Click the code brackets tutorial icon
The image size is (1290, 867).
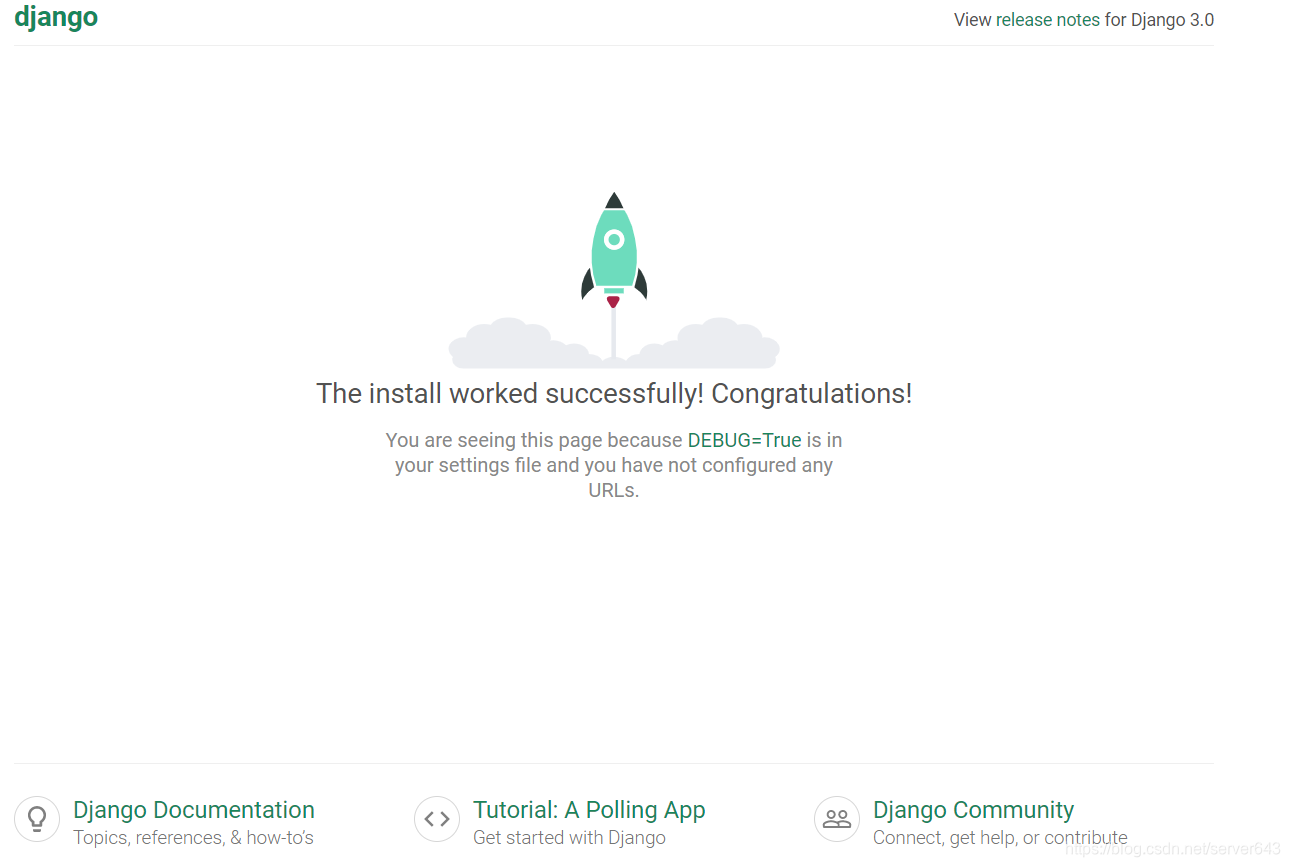pos(437,819)
